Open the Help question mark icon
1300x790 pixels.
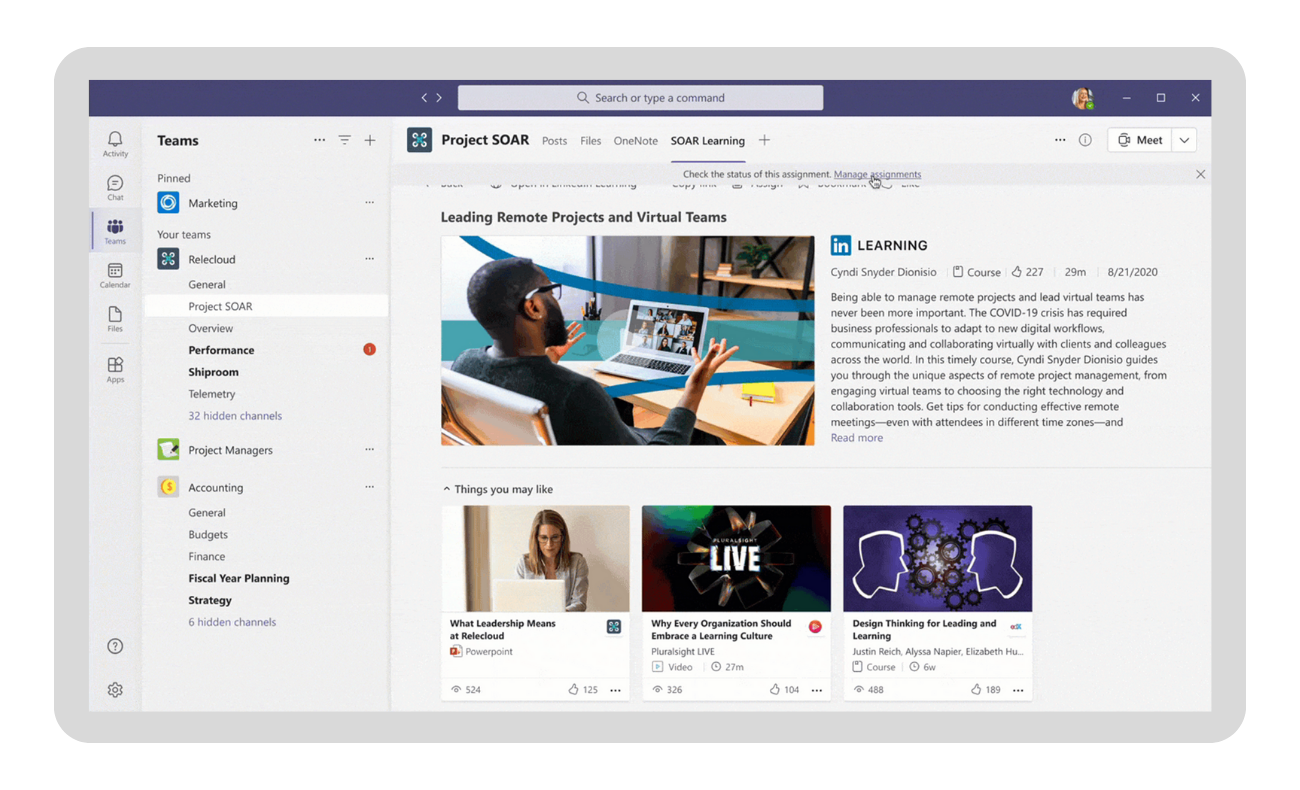[115, 646]
